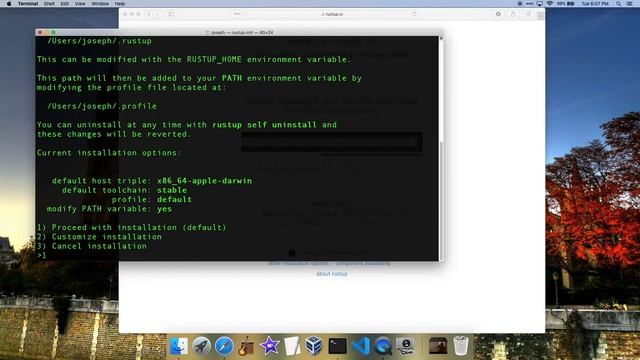The image size is (640, 360).
Task: Click Safari downloads button
Action: point(498,14)
